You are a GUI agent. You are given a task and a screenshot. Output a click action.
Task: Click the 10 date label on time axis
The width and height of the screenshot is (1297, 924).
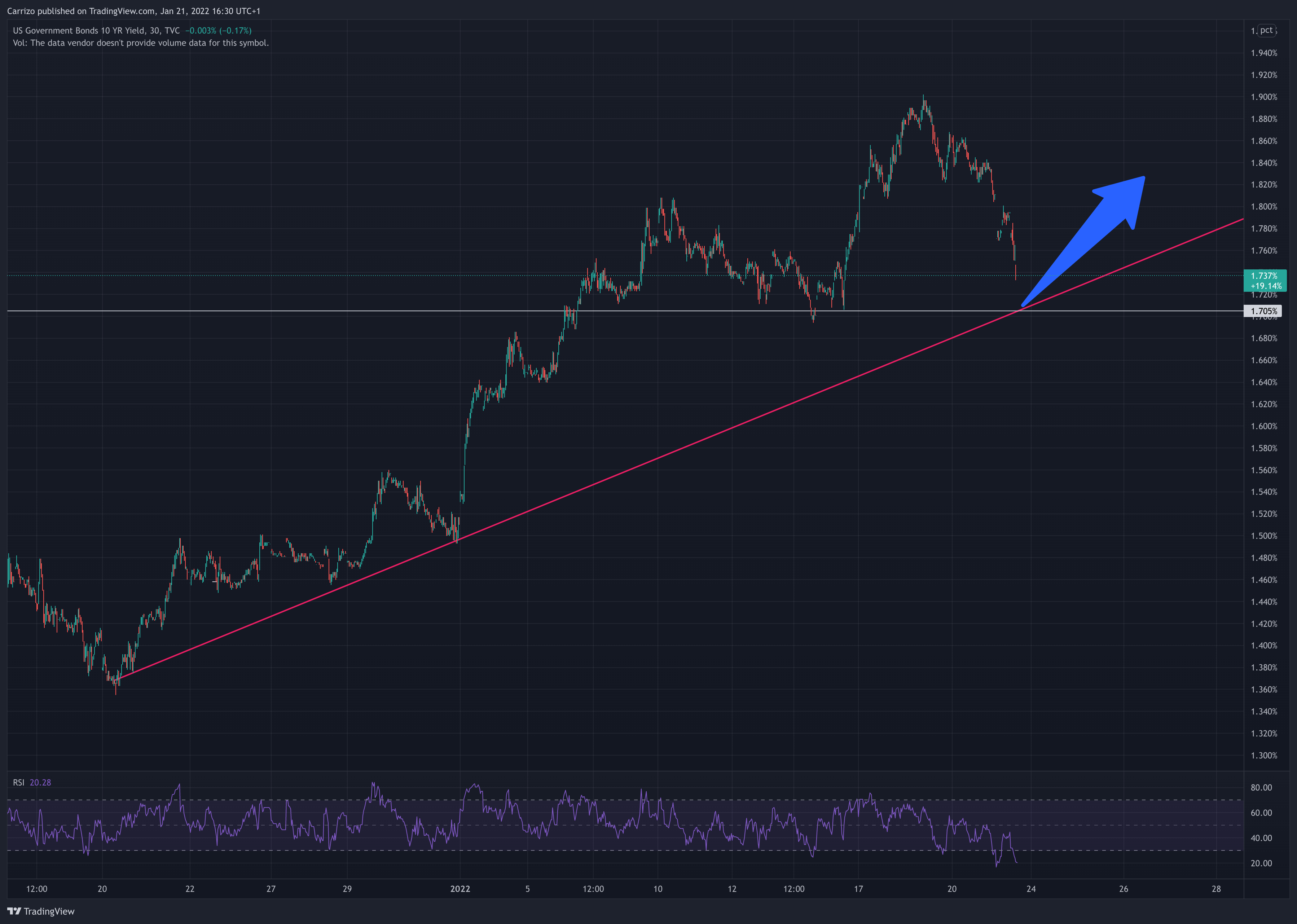pos(658,889)
